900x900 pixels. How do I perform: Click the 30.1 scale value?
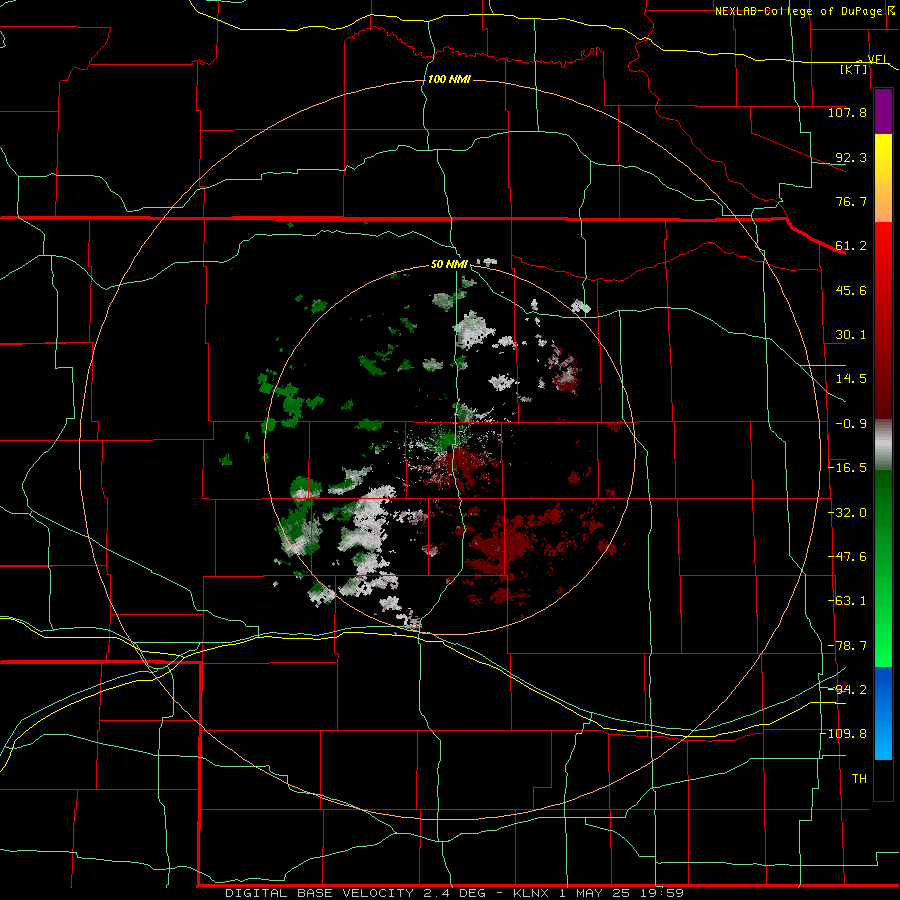click(851, 335)
